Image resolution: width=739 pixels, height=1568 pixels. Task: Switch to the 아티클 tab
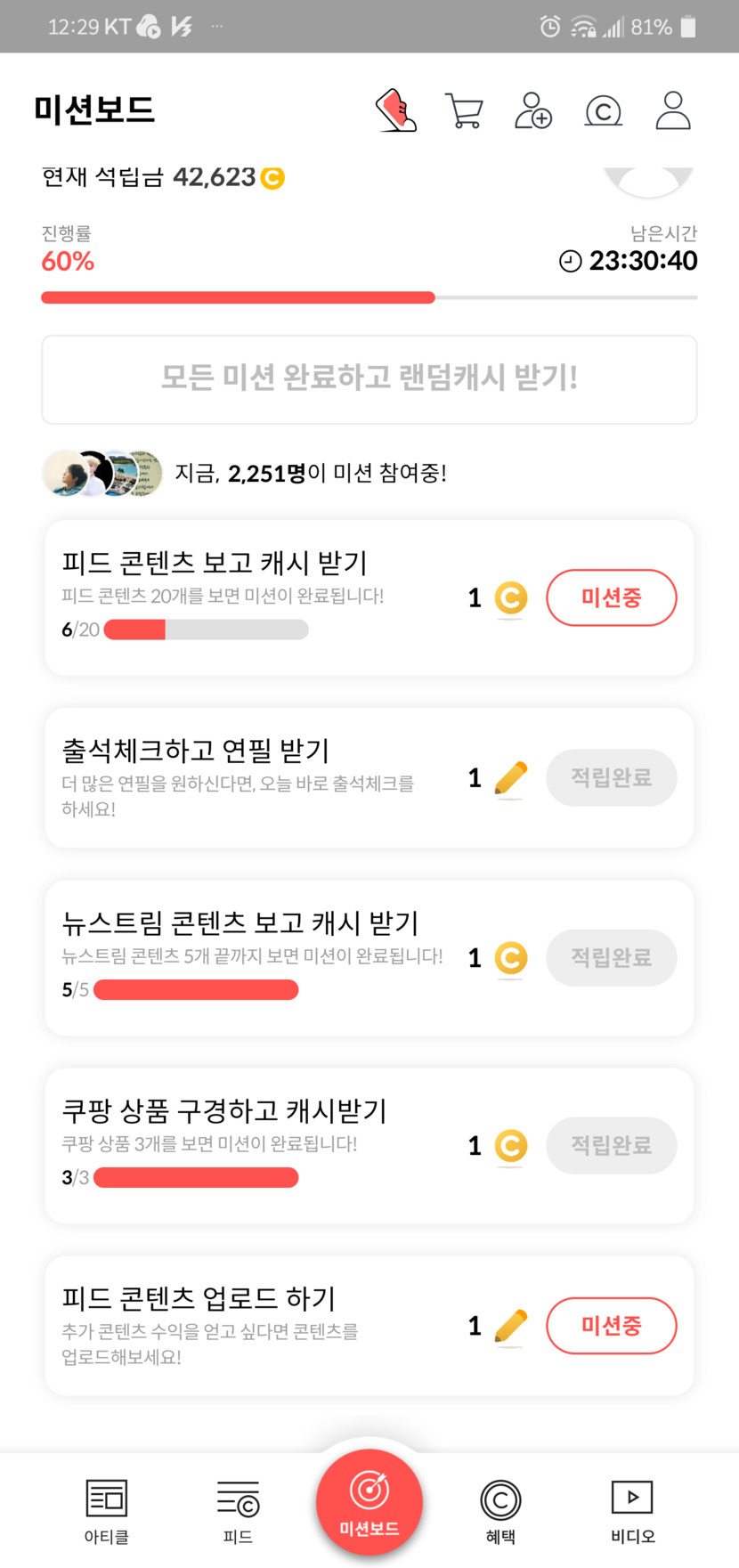coord(107,1510)
